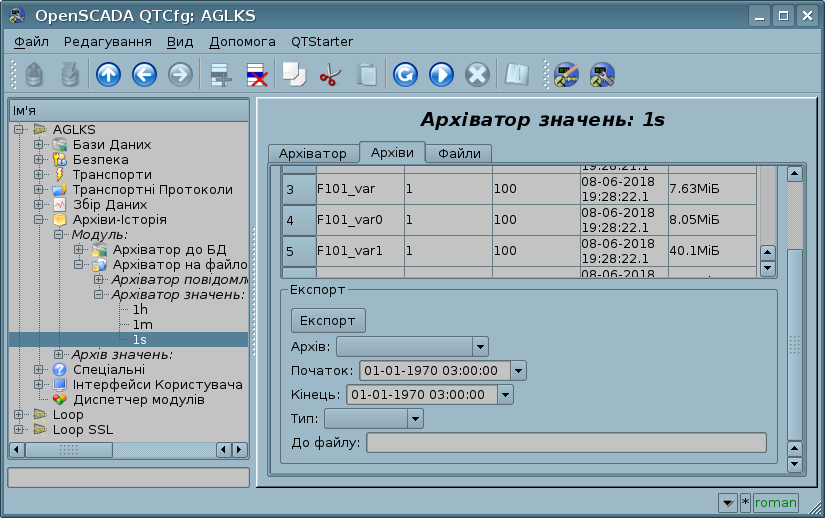Refresh the page with the circular arrow icon

[x=405, y=74]
